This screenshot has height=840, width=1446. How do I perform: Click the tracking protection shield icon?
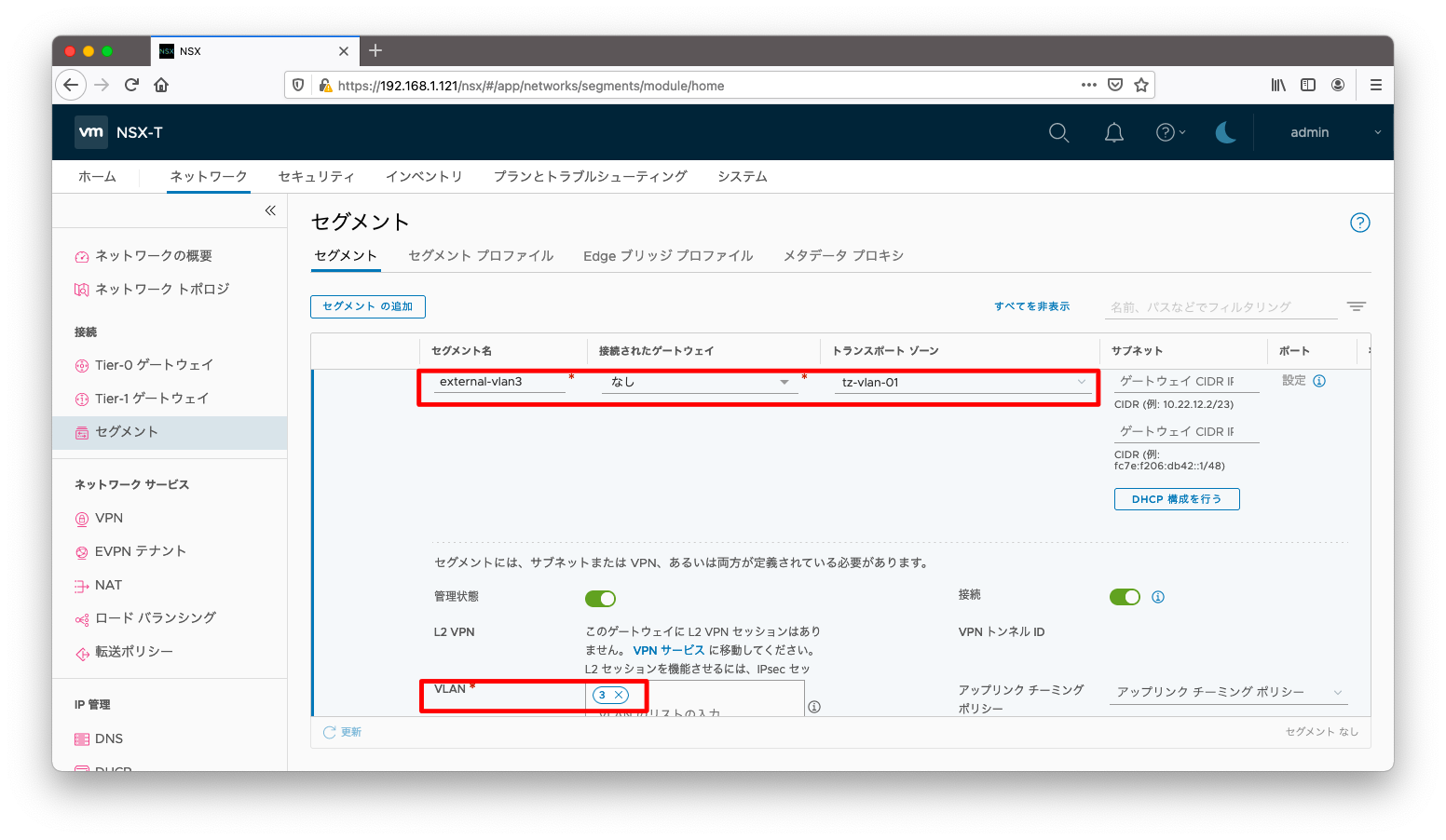(298, 85)
